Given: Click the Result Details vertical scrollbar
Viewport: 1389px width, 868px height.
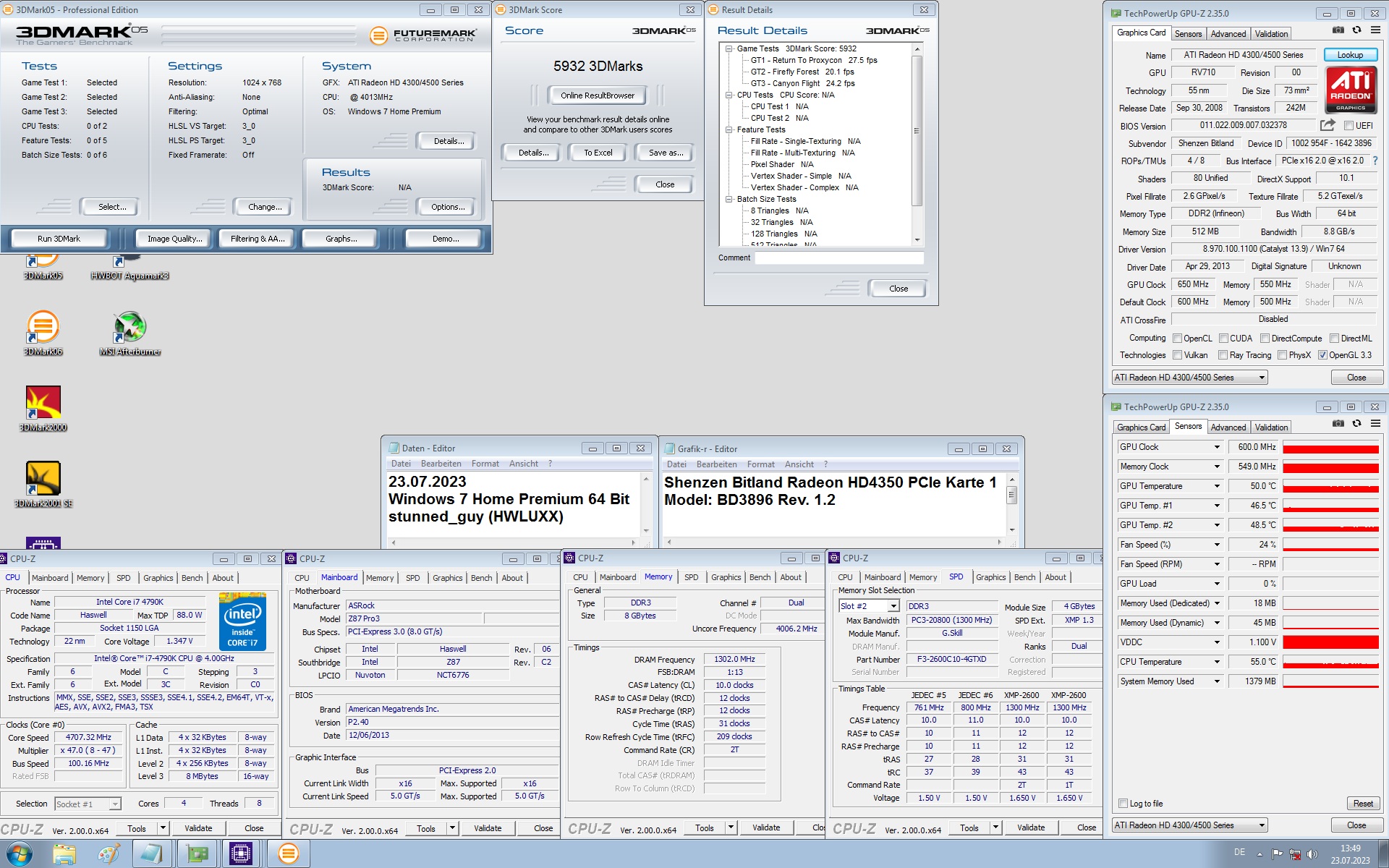Looking at the screenshot, I should pyautogui.click(x=917, y=145).
